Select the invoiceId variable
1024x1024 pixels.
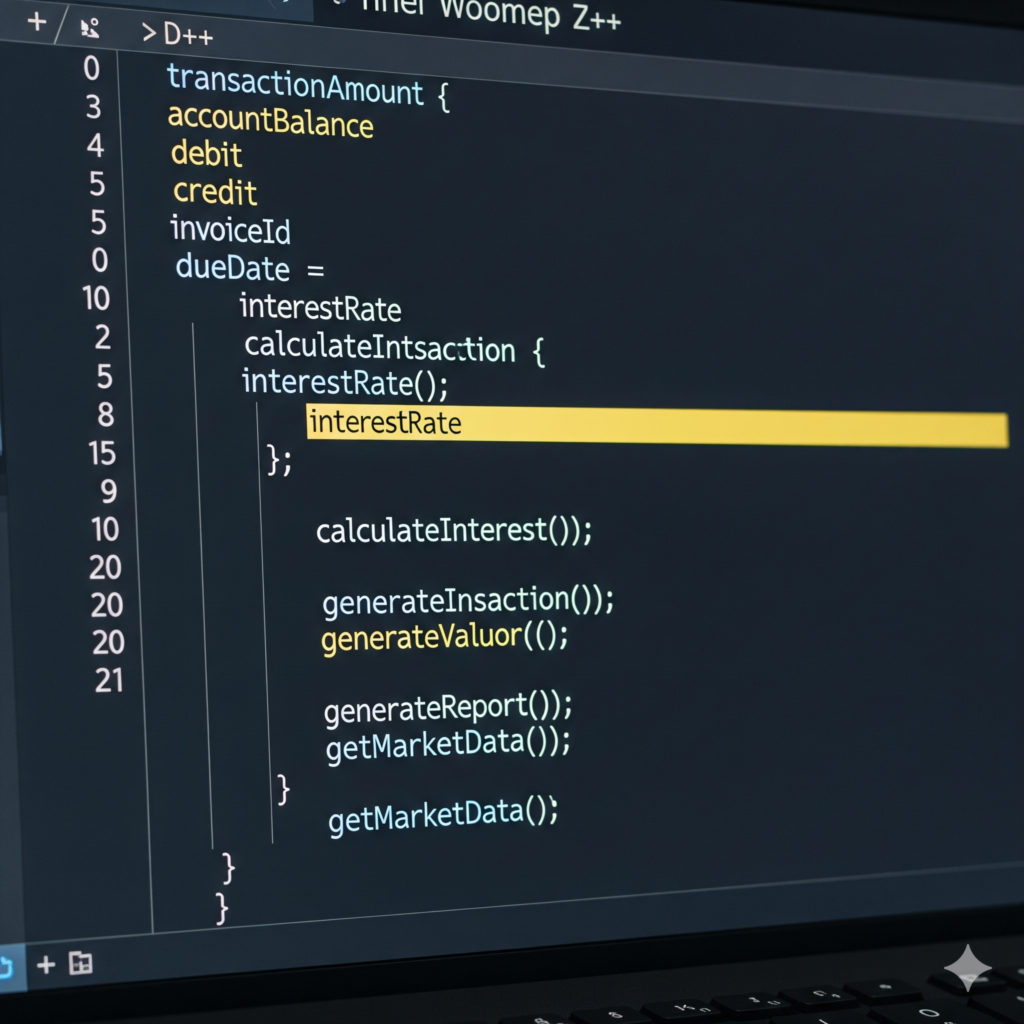pyautogui.click(x=230, y=230)
